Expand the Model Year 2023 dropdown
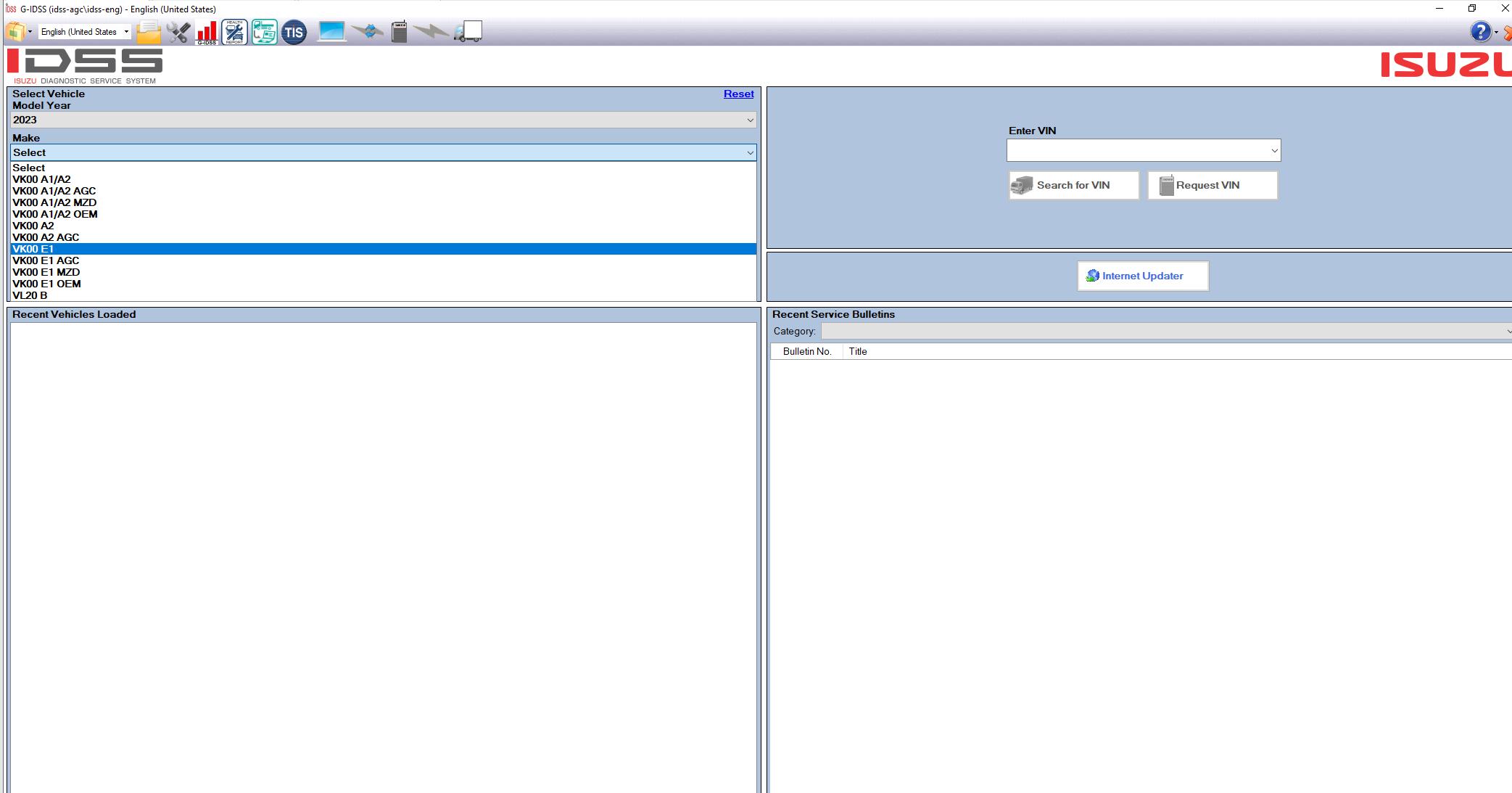Screen dimensions: 1512x793 point(750,120)
